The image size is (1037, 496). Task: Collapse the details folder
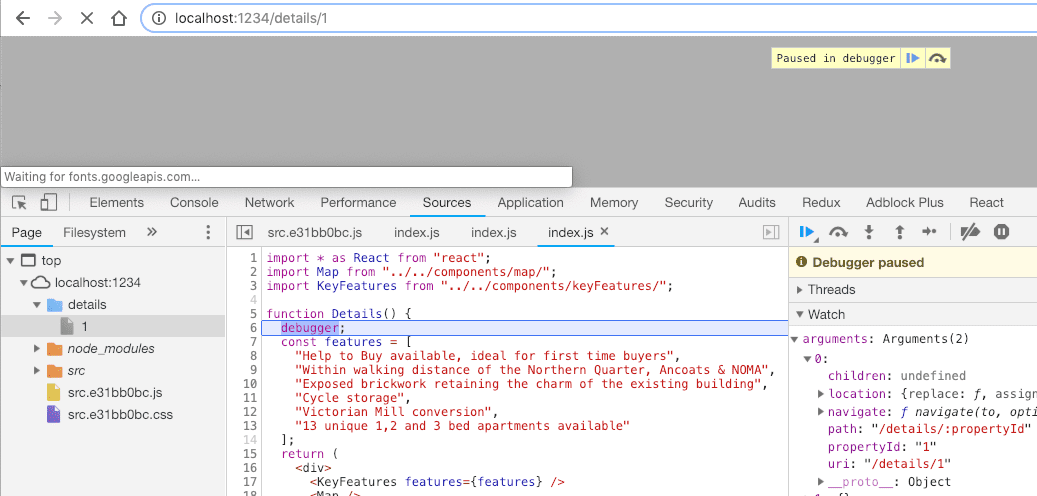(x=37, y=305)
